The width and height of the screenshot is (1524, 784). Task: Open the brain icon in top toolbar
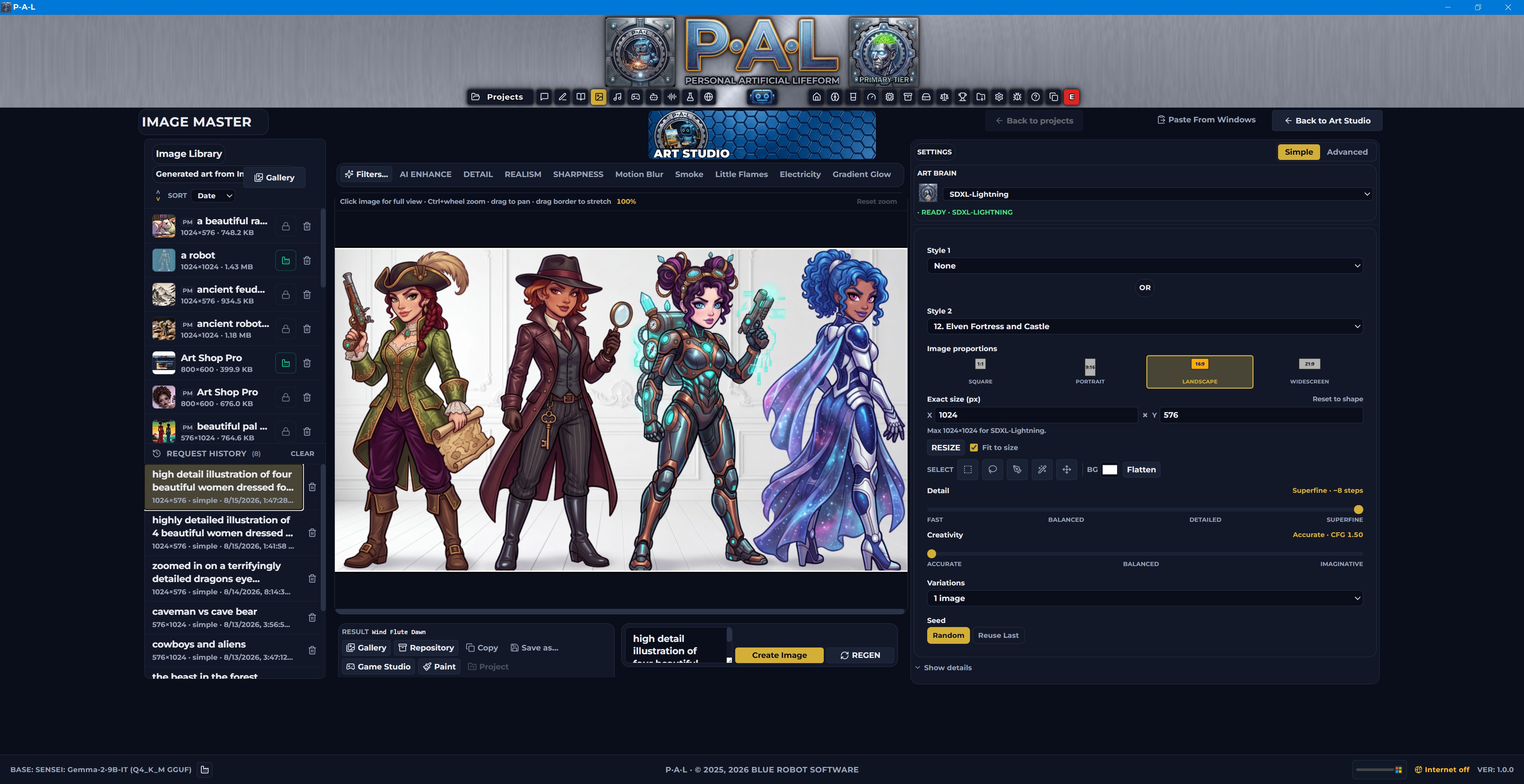(835, 97)
